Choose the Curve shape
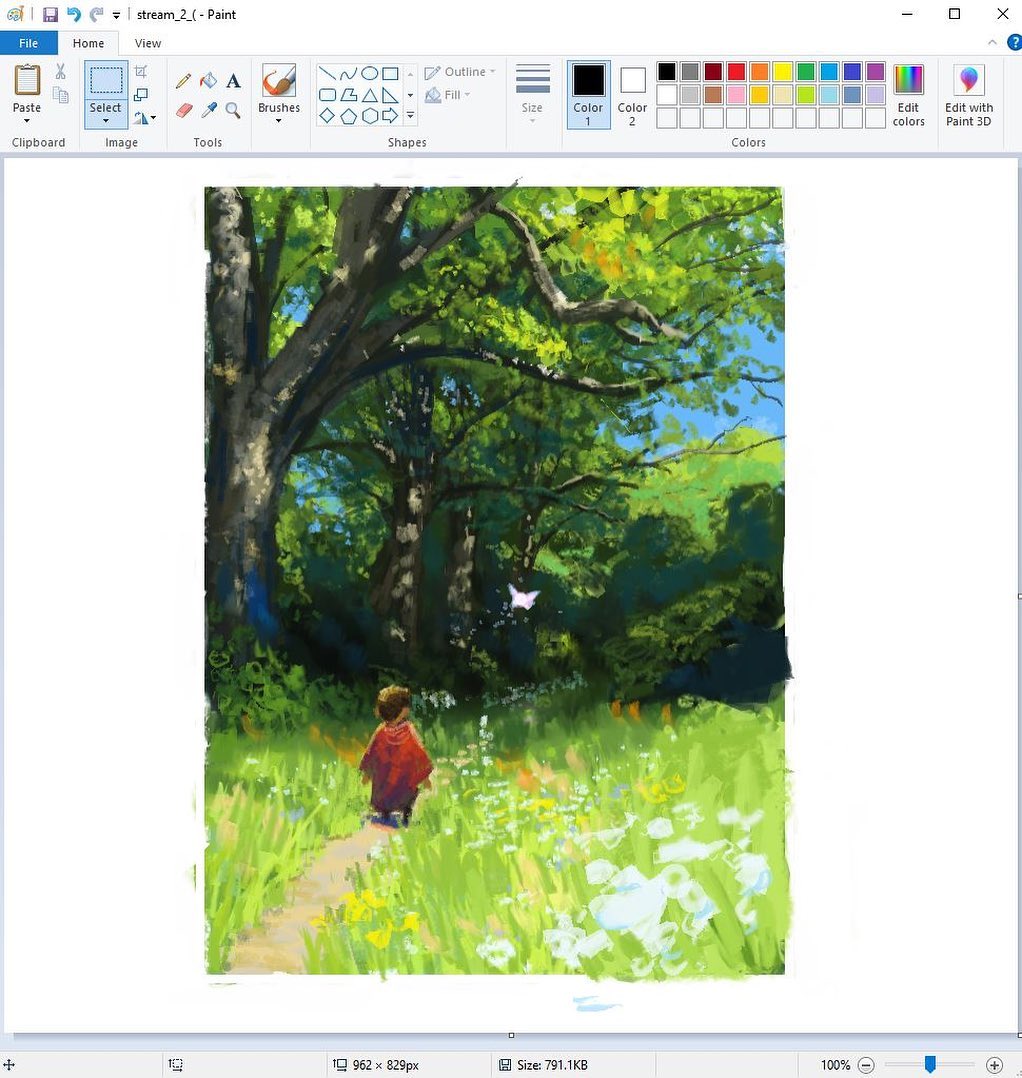The height and width of the screenshot is (1078, 1022). tap(348, 73)
